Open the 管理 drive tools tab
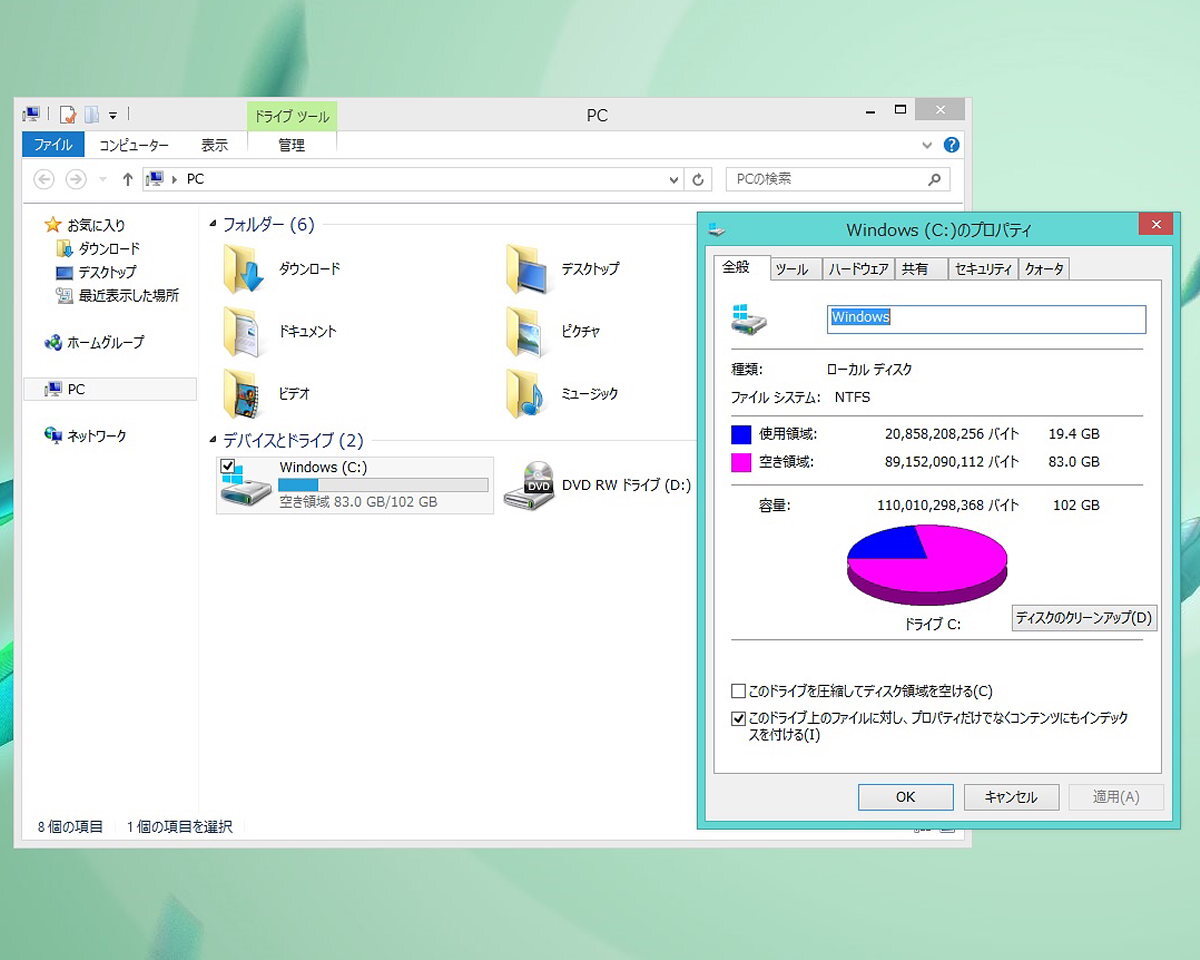The height and width of the screenshot is (960, 1200). [291, 145]
